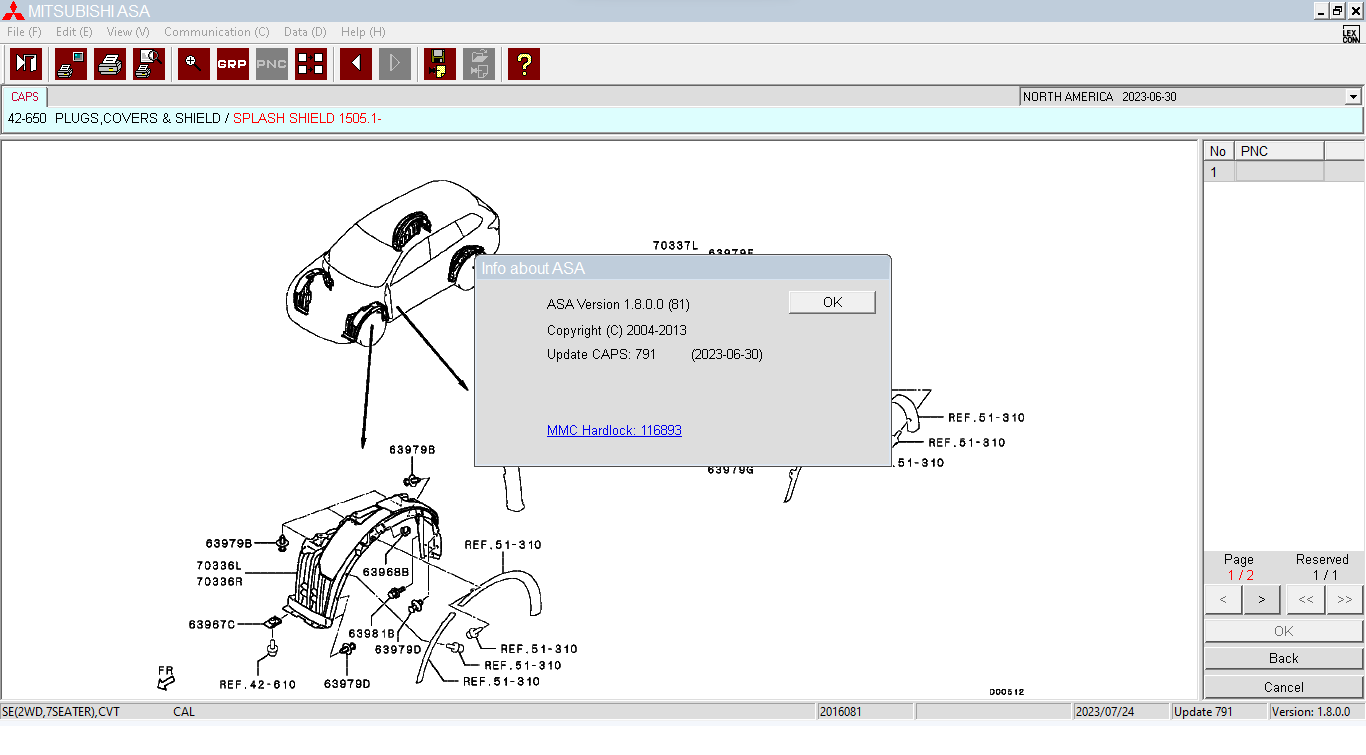Click the four-squares illustration list icon
1366x755 pixels.
[311, 64]
